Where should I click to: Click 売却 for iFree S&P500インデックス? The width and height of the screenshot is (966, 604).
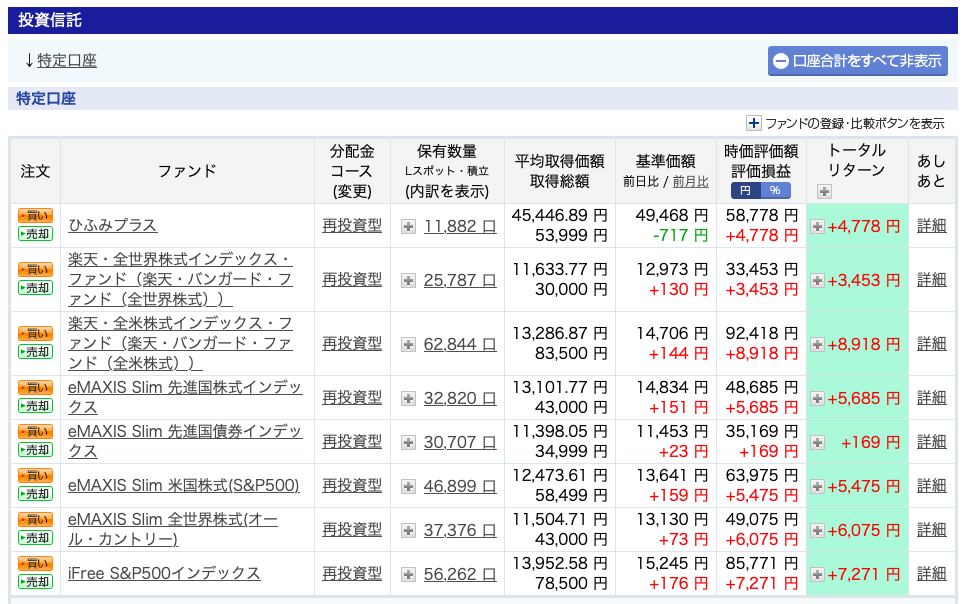35,582
